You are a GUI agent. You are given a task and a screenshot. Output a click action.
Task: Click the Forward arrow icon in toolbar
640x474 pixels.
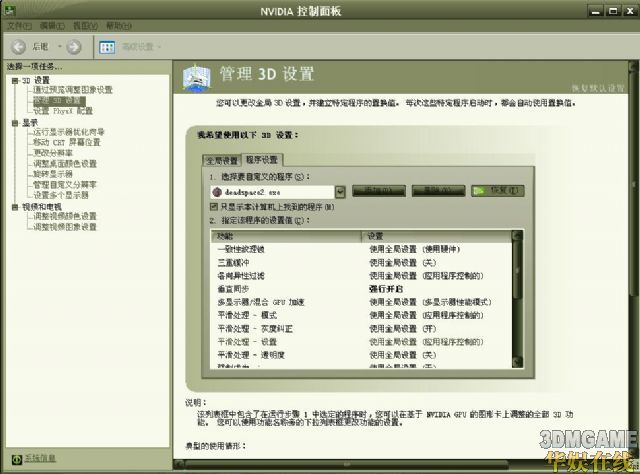[x=74, y=47]
